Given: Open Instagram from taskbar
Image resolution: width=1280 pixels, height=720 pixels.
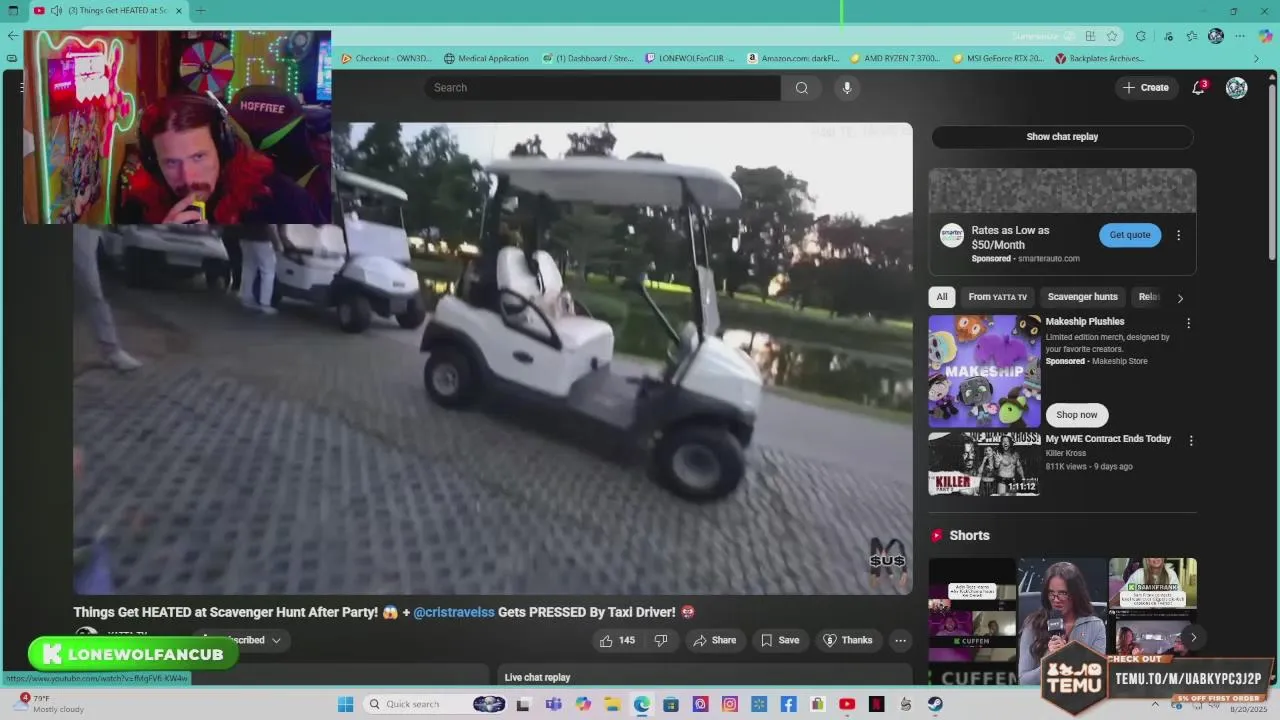Looking at the screenshot, I should point(729,704).
